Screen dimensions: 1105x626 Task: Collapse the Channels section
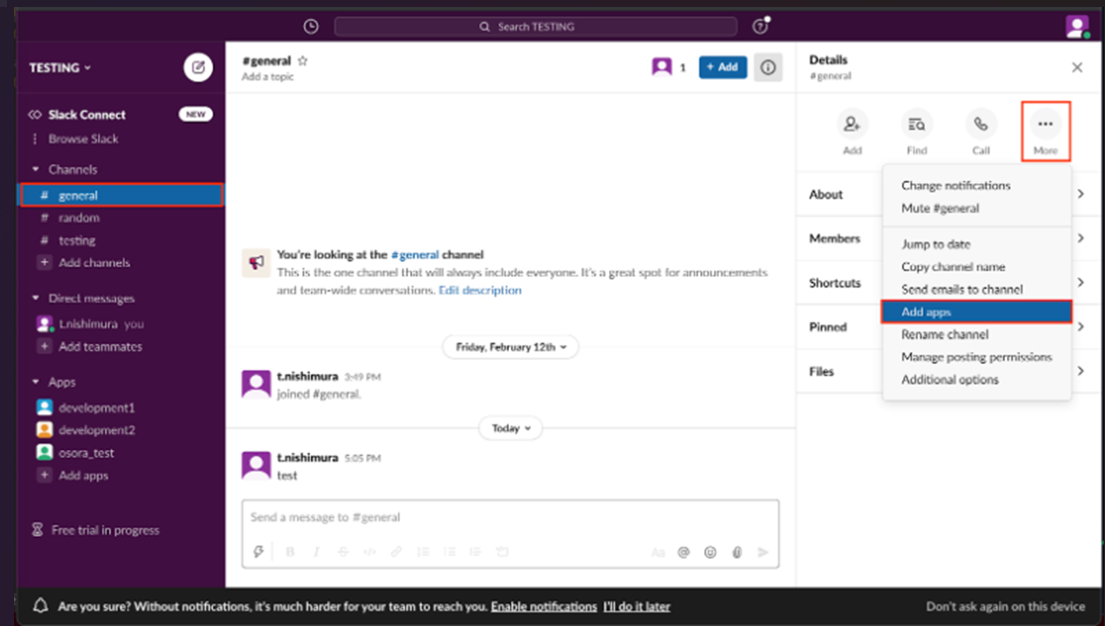[x=35, y=169]
